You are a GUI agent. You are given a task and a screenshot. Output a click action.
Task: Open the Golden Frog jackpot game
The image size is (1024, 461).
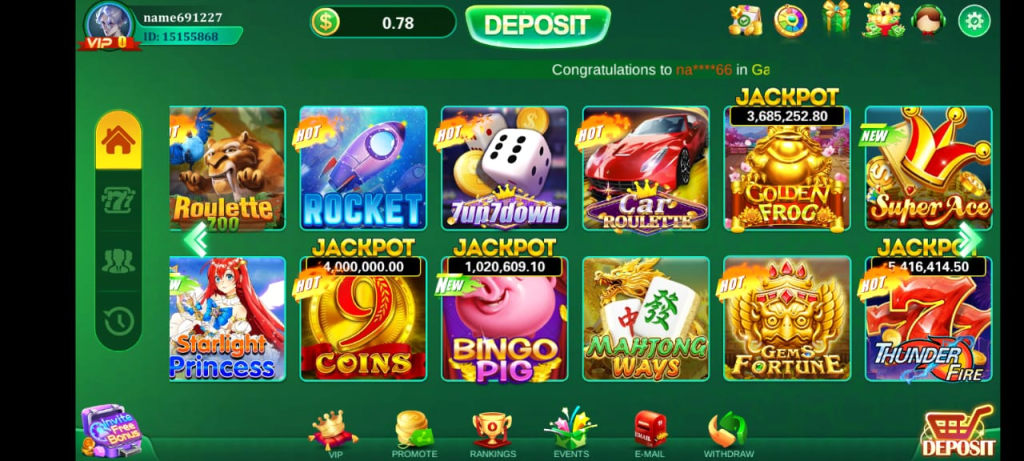click(x=787, y=168)
